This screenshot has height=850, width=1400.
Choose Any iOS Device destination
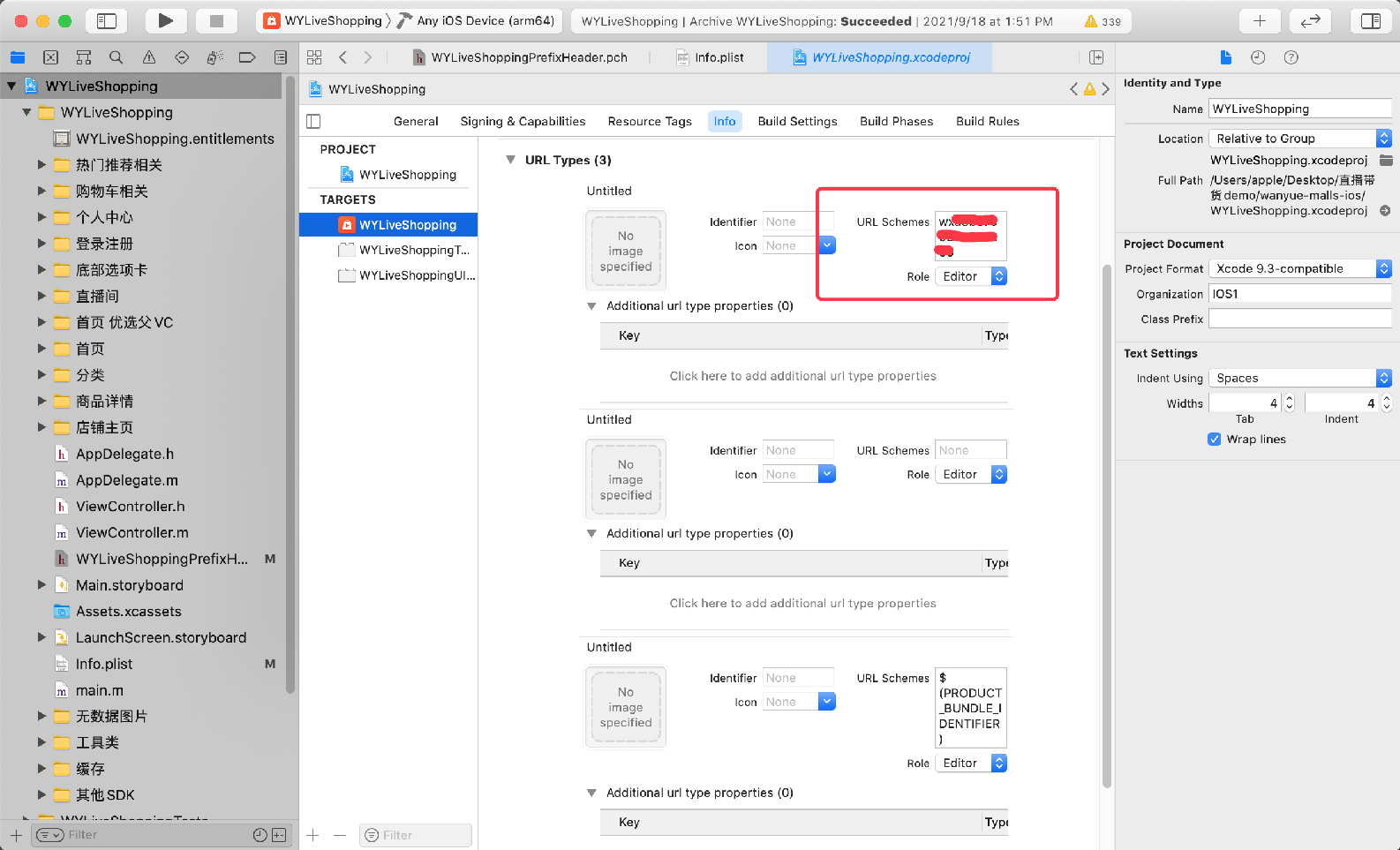pos(477,20)
